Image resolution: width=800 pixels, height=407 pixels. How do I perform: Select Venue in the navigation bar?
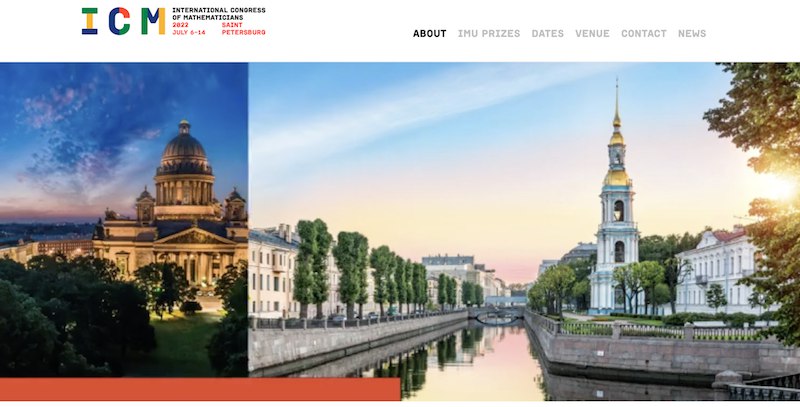[x=592, y=34]
